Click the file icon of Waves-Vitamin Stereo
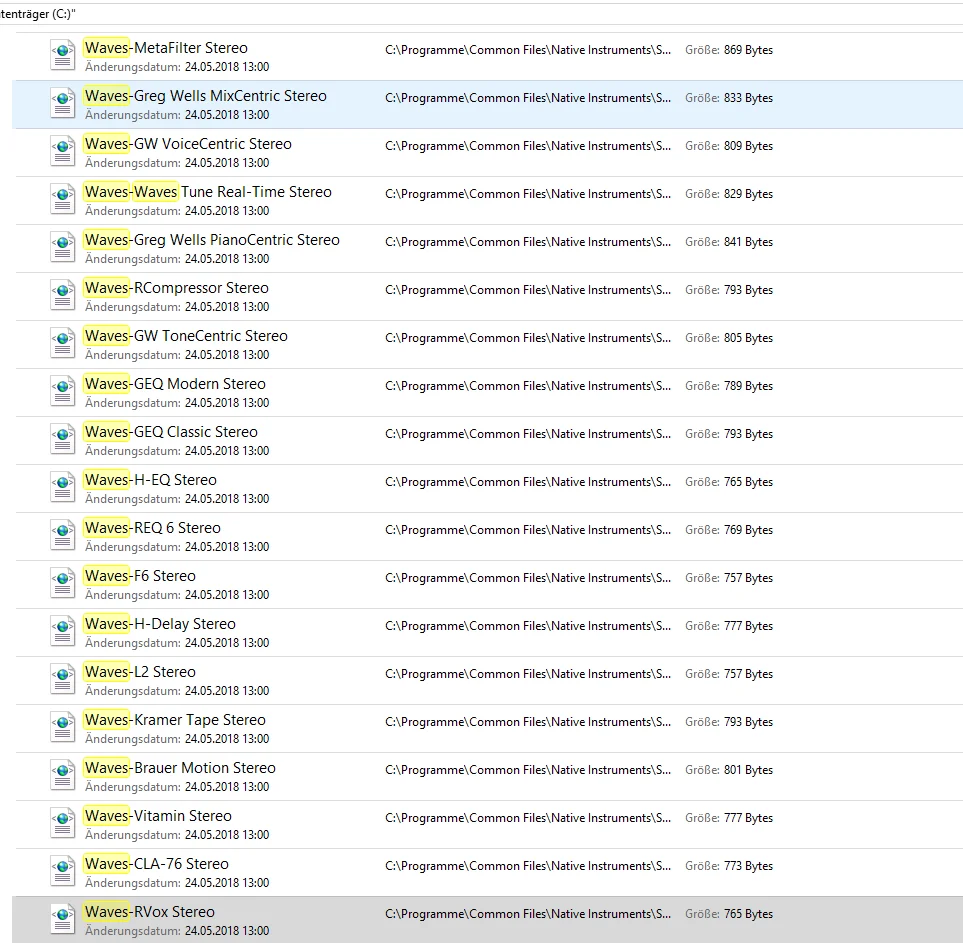The image size is (963, 943). coord(63,823)
